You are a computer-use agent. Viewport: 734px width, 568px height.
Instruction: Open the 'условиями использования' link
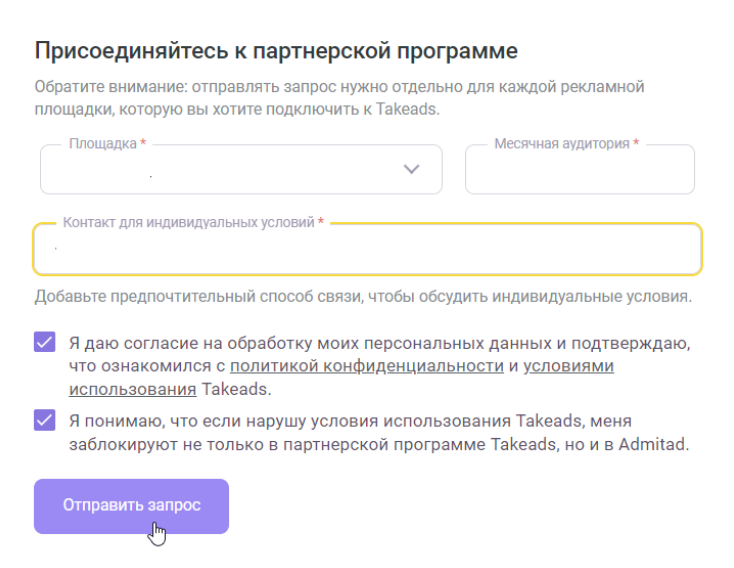[x=568, y=366]
